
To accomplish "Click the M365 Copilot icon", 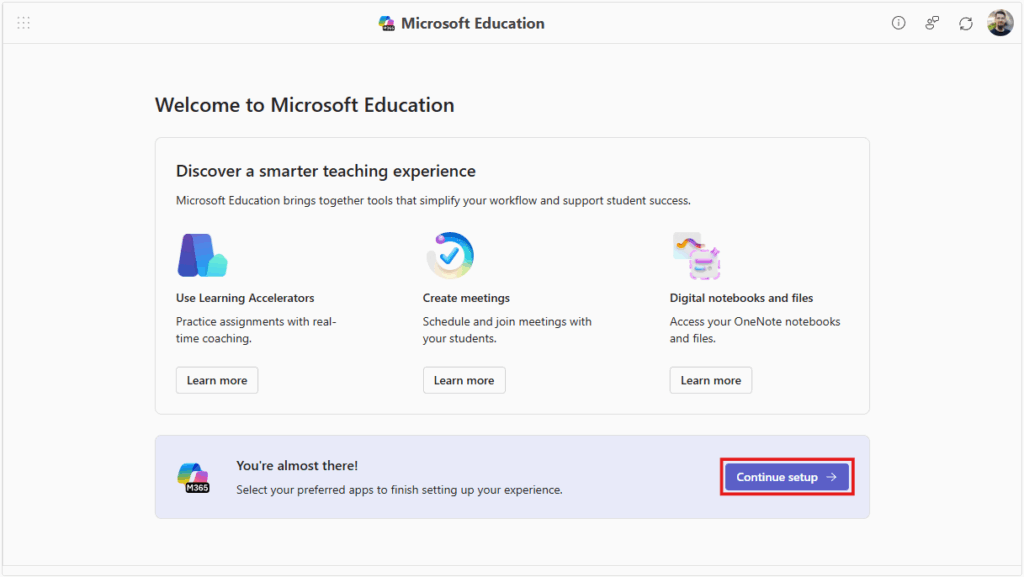I will 193,477.
